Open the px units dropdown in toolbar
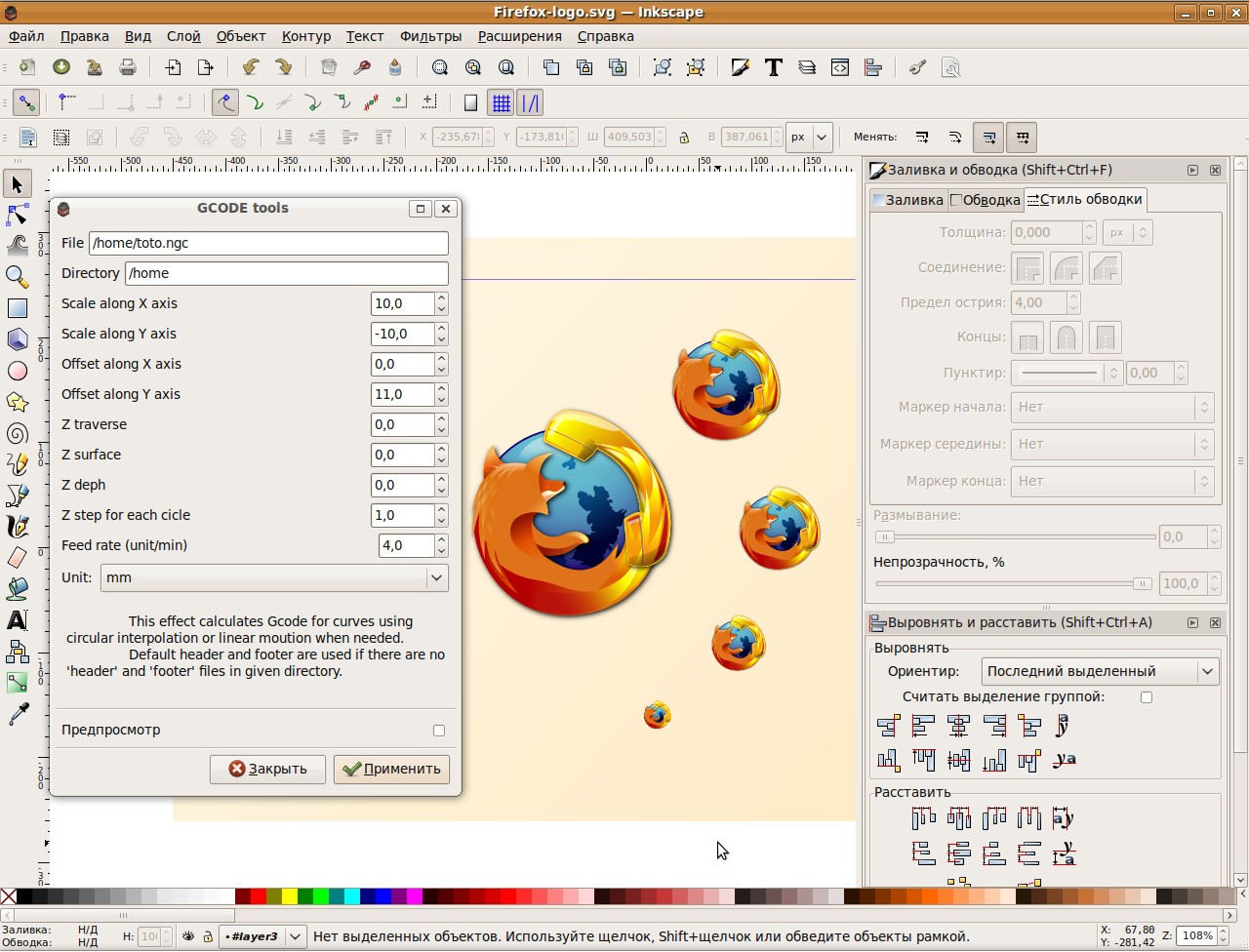 pyautogui.click(x=810, y=138)
